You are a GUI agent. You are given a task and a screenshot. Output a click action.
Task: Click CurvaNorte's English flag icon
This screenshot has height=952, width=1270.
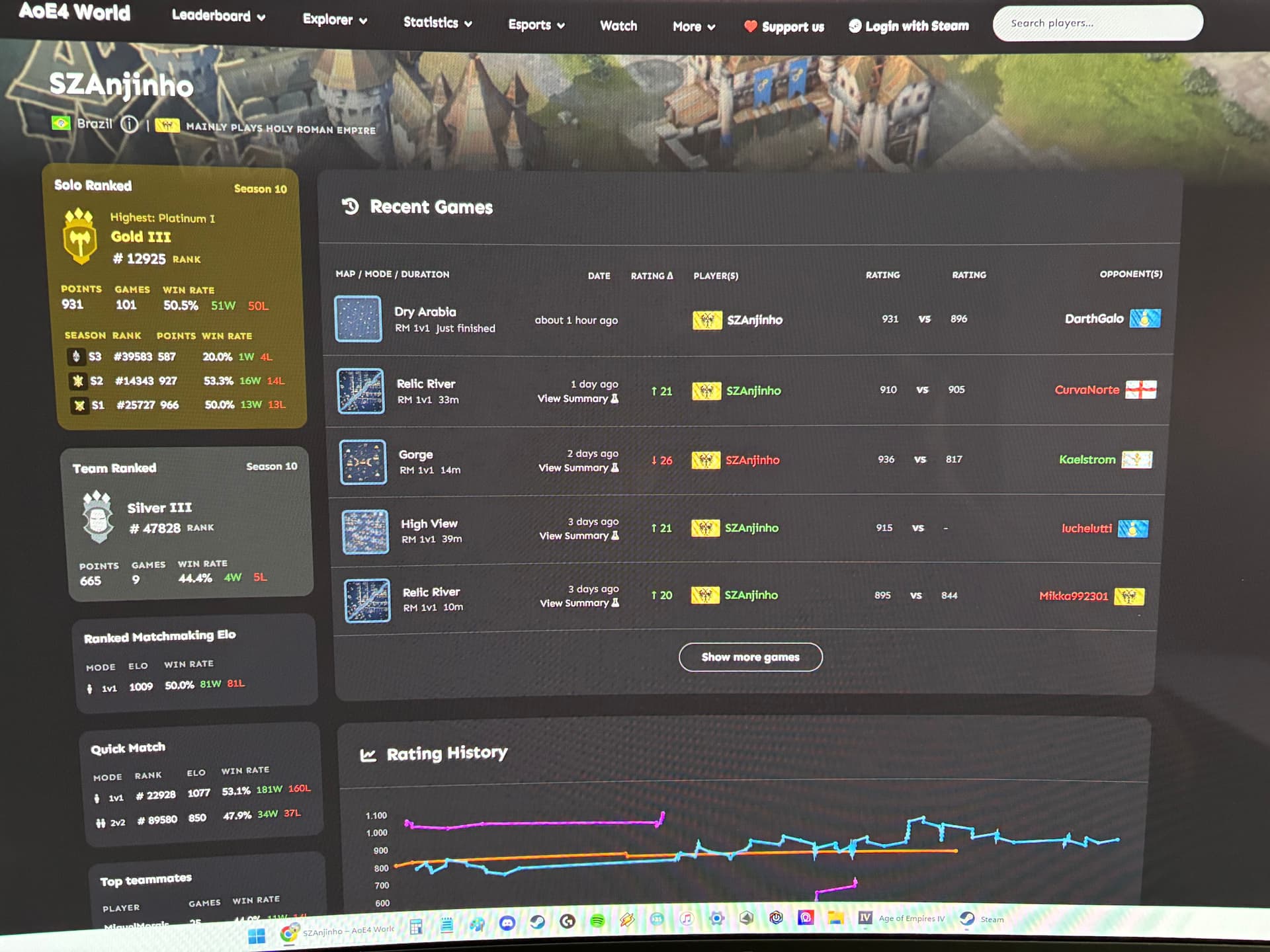point(1141,389)
